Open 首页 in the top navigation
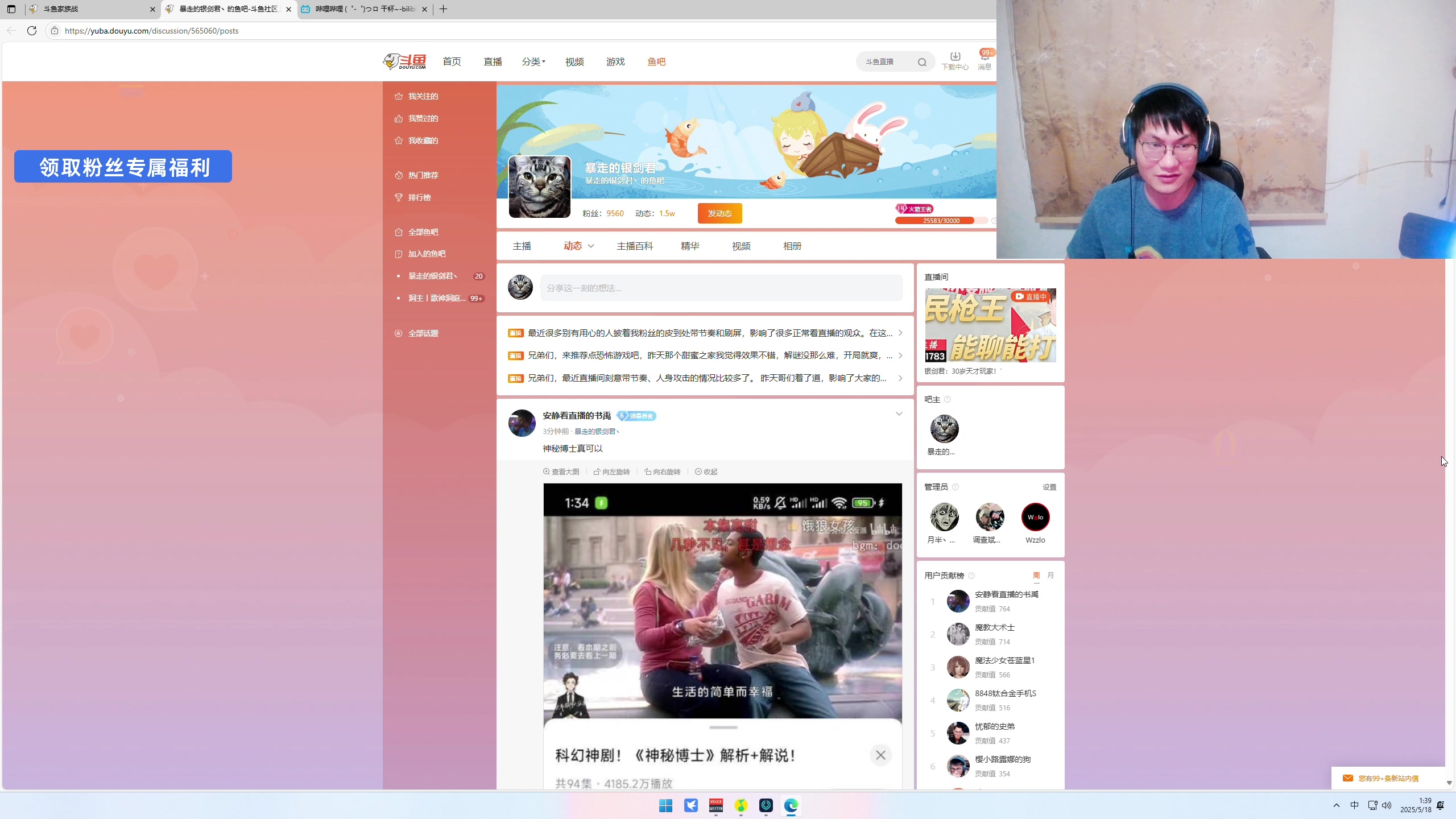1456x819 pixels. click(452, 61)
